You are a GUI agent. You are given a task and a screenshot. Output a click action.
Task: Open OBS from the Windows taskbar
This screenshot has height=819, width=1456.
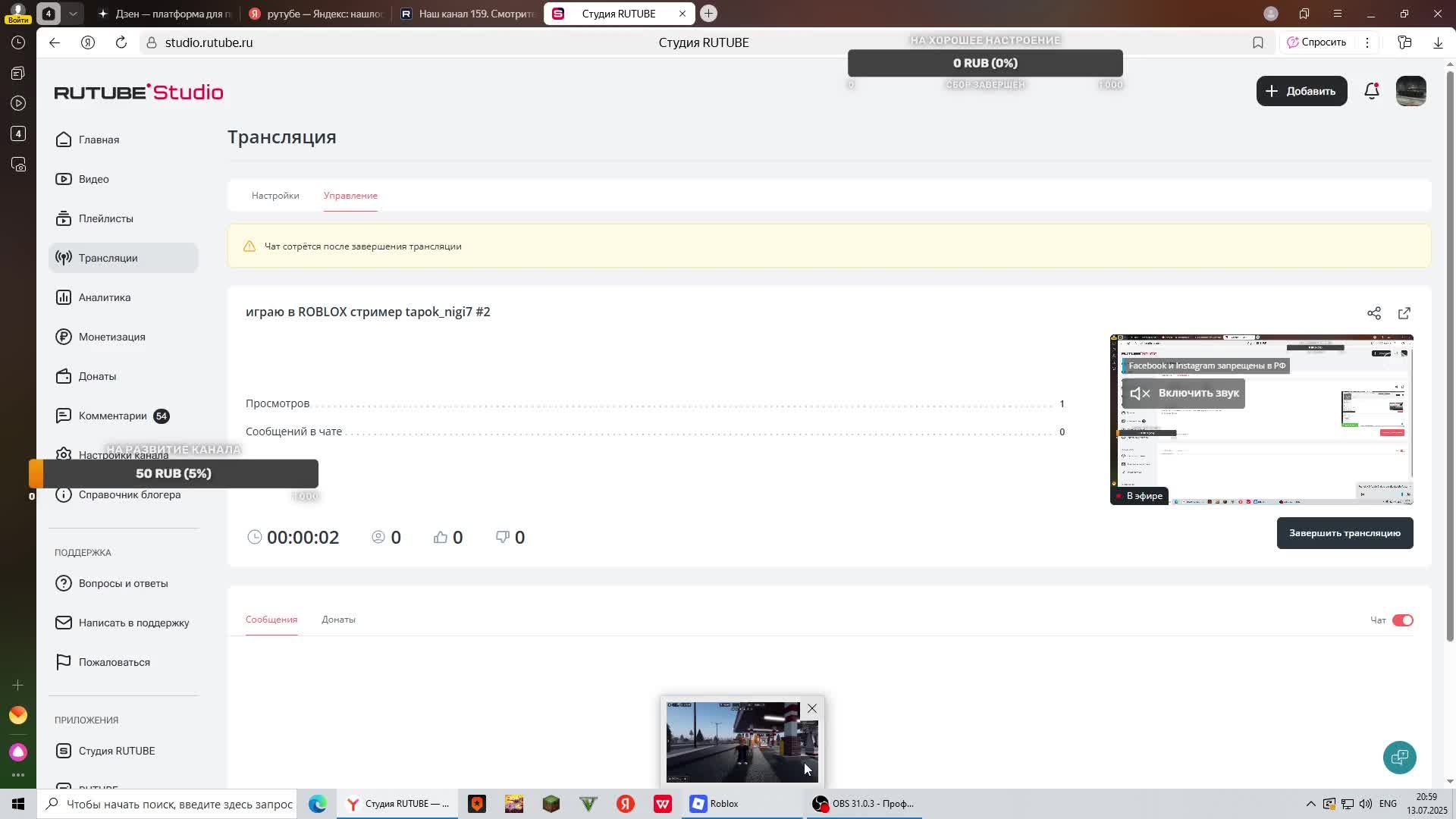[x=863, y=804]
